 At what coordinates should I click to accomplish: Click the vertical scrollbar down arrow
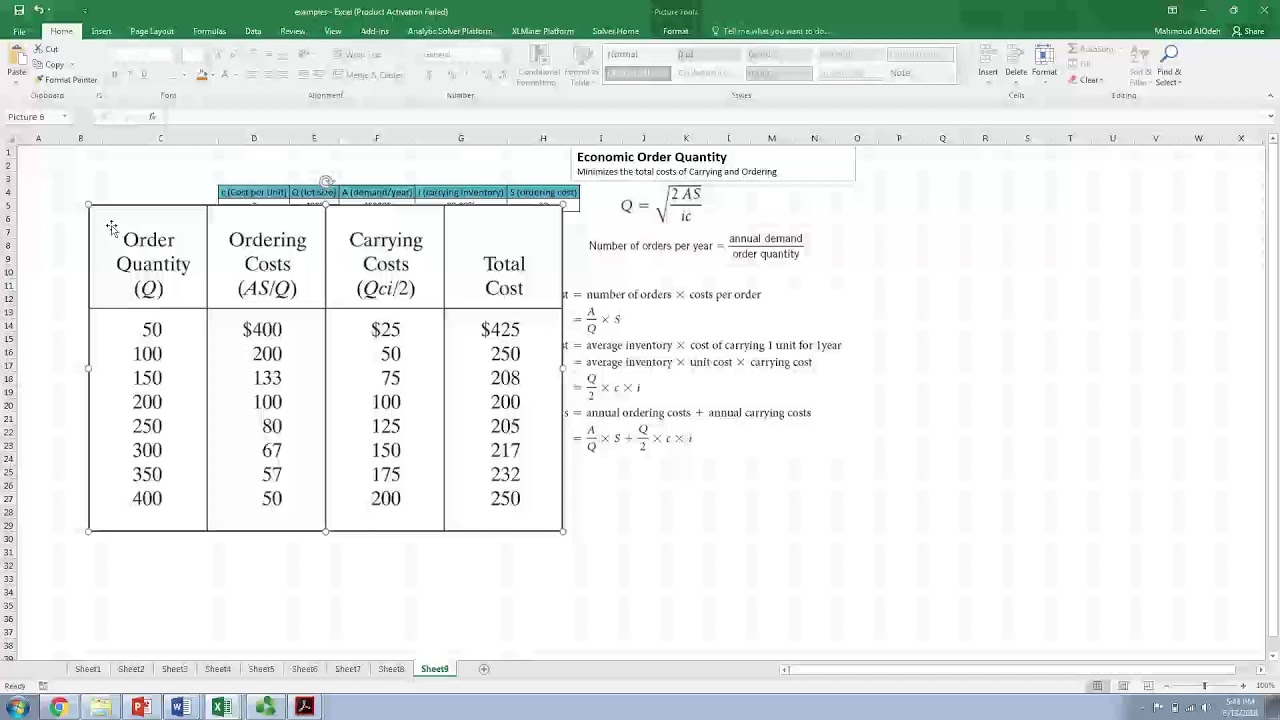click(x=1273, y=655)
